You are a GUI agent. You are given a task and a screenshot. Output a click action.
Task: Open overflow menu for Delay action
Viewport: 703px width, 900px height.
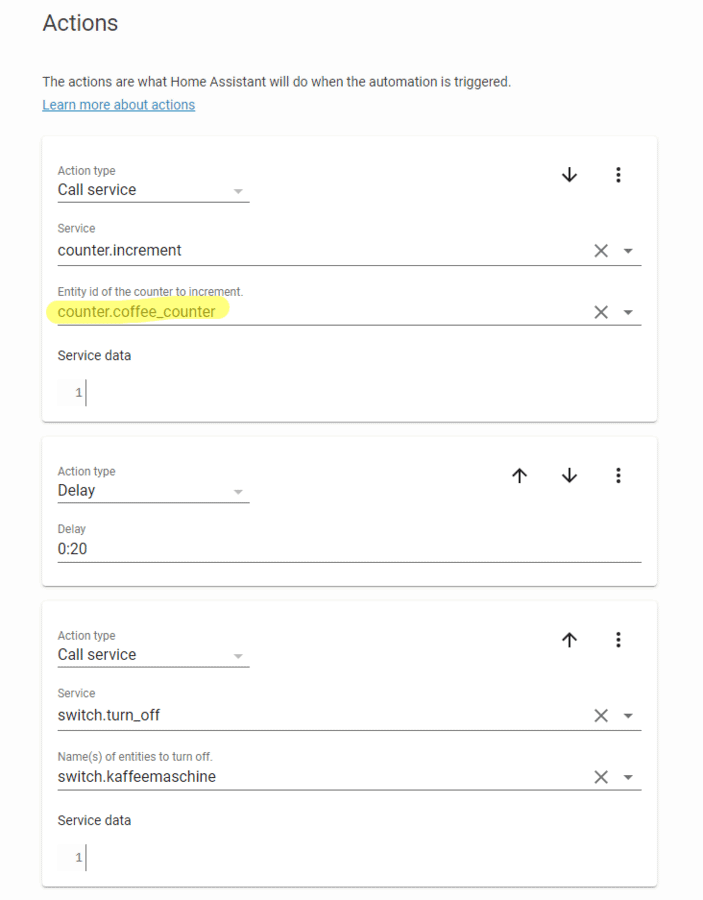click(x=618, y=476)
